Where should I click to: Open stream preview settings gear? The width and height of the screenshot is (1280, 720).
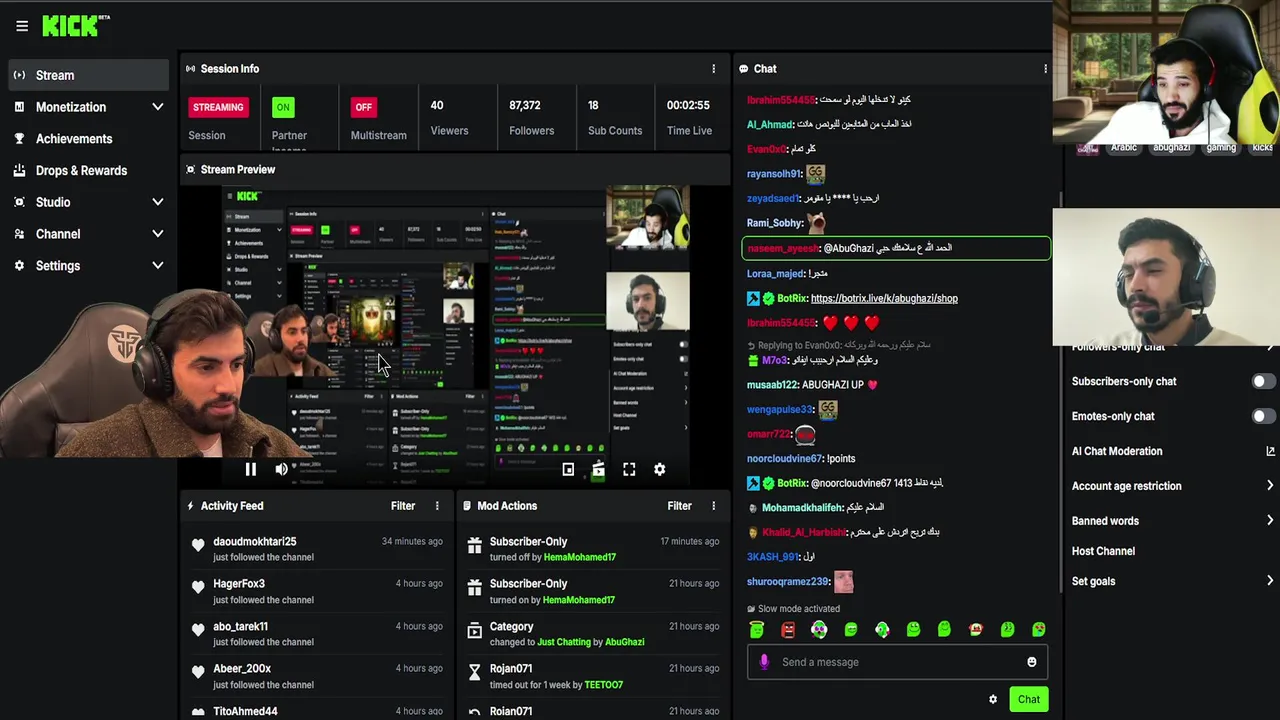(659, 469)
